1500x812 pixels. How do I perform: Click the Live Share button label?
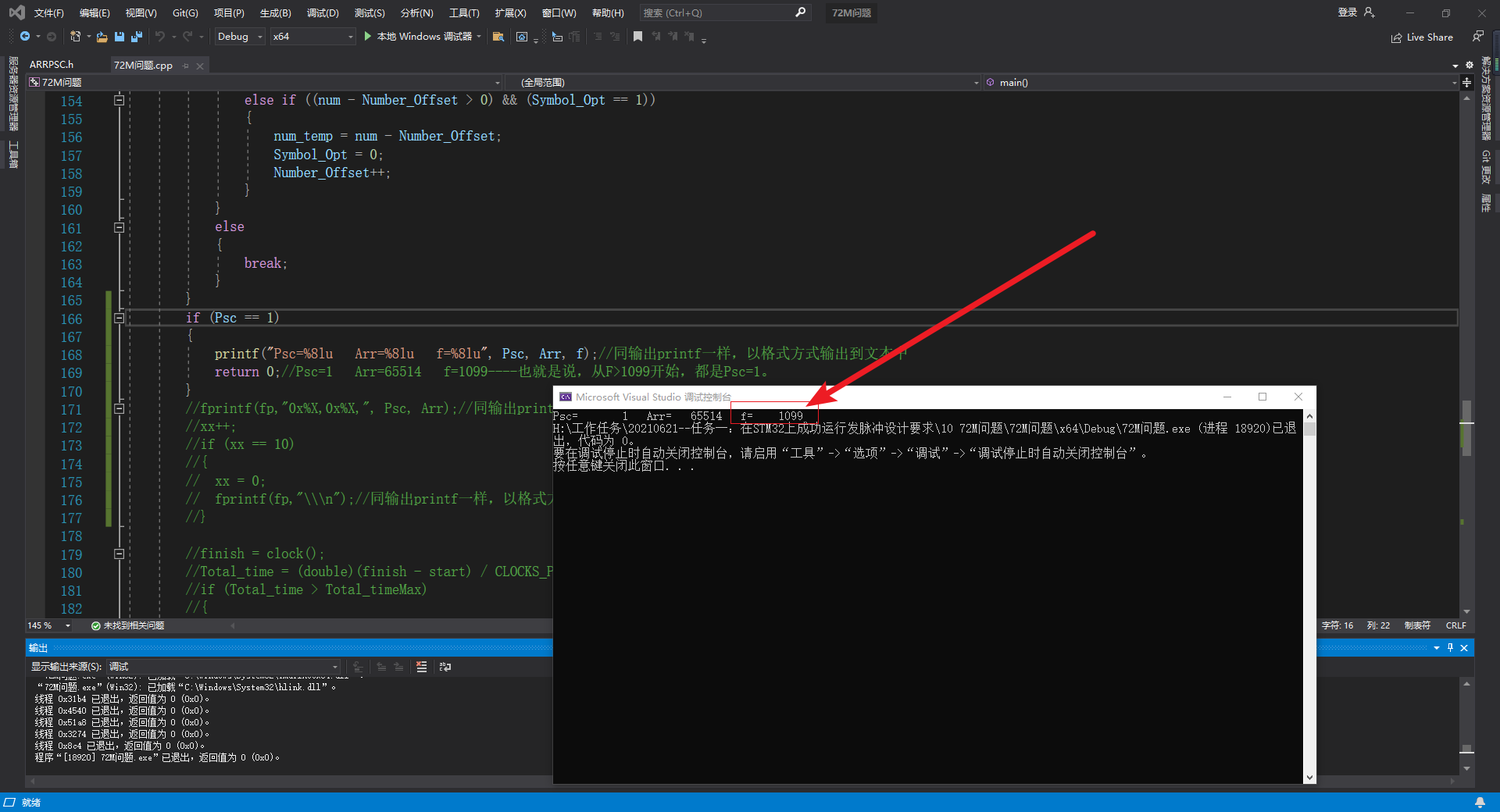(x=1430, y=37)
